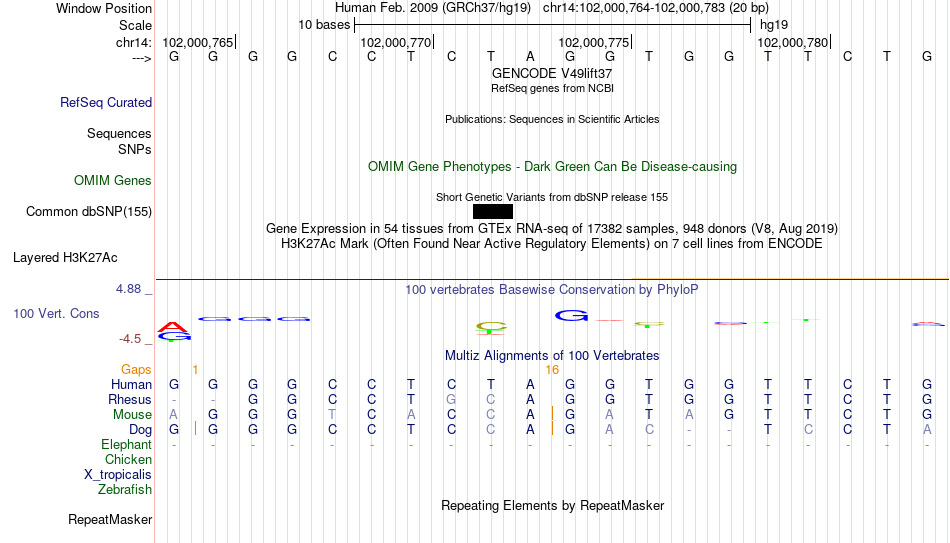Click the large blue G conservation logo
This screenshot has width=950, height=543.
click(571, 315)
